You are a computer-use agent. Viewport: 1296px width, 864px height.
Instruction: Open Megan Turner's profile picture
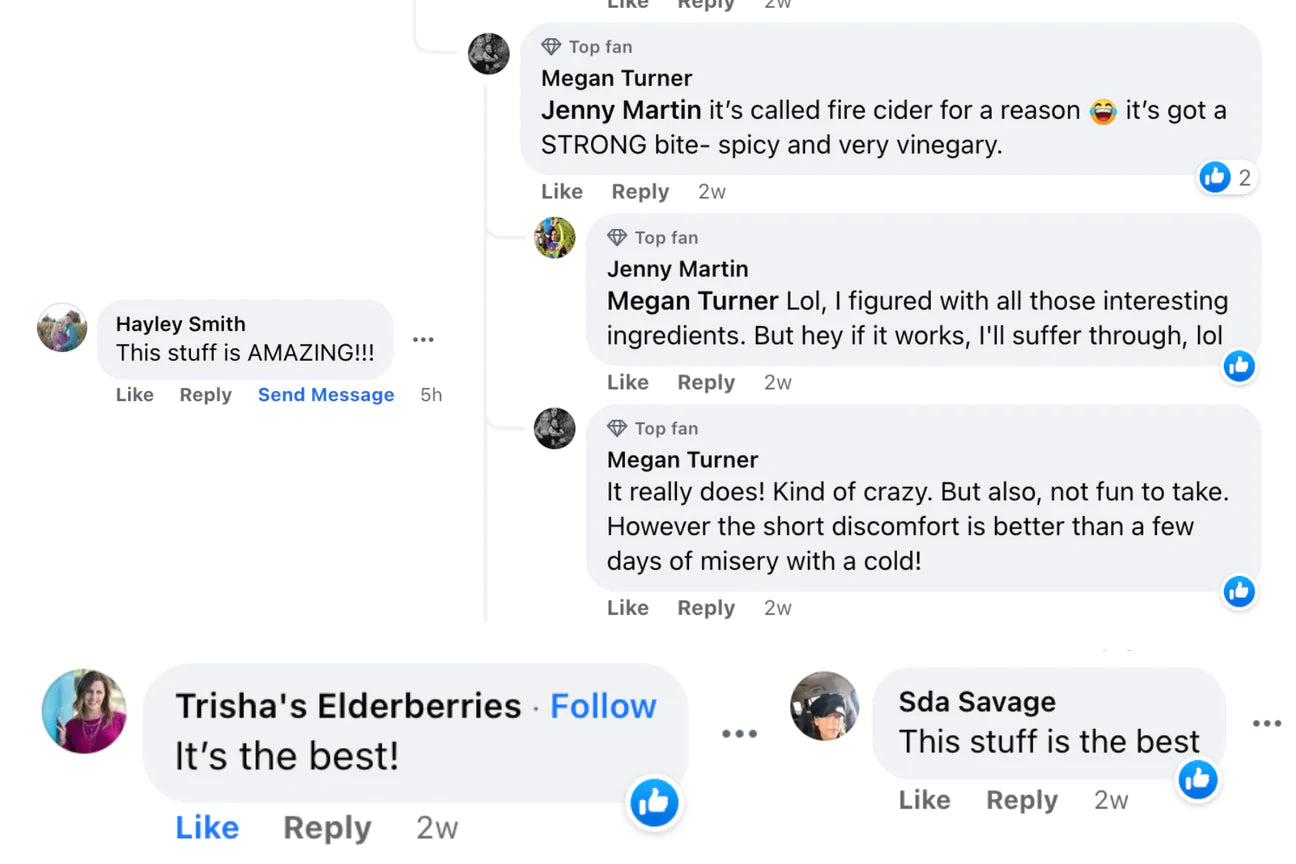[489, 53]
